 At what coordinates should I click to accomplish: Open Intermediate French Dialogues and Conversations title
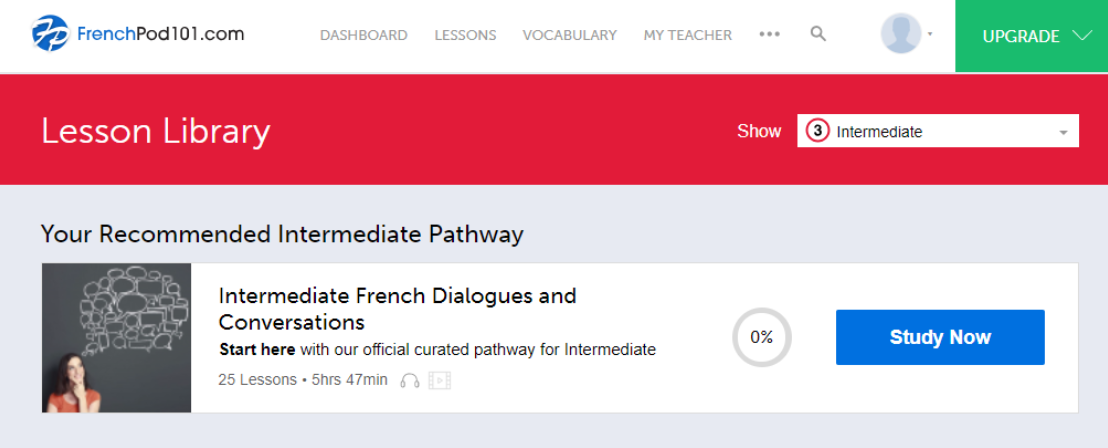click(397, 309)
